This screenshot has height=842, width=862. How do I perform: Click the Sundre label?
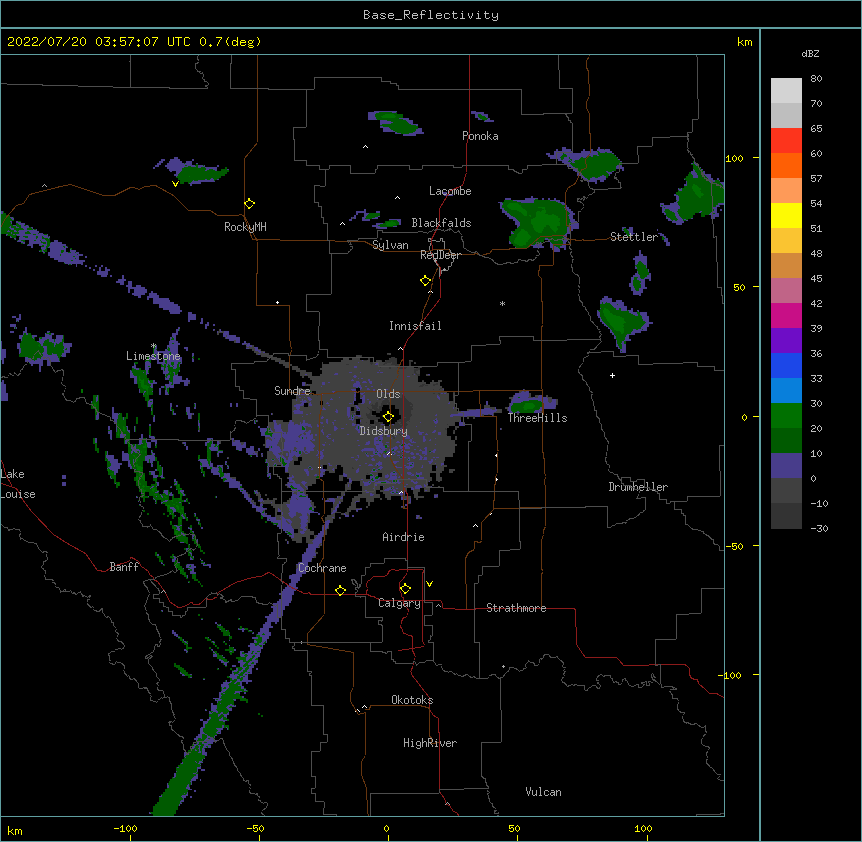(x=292, y=391)
